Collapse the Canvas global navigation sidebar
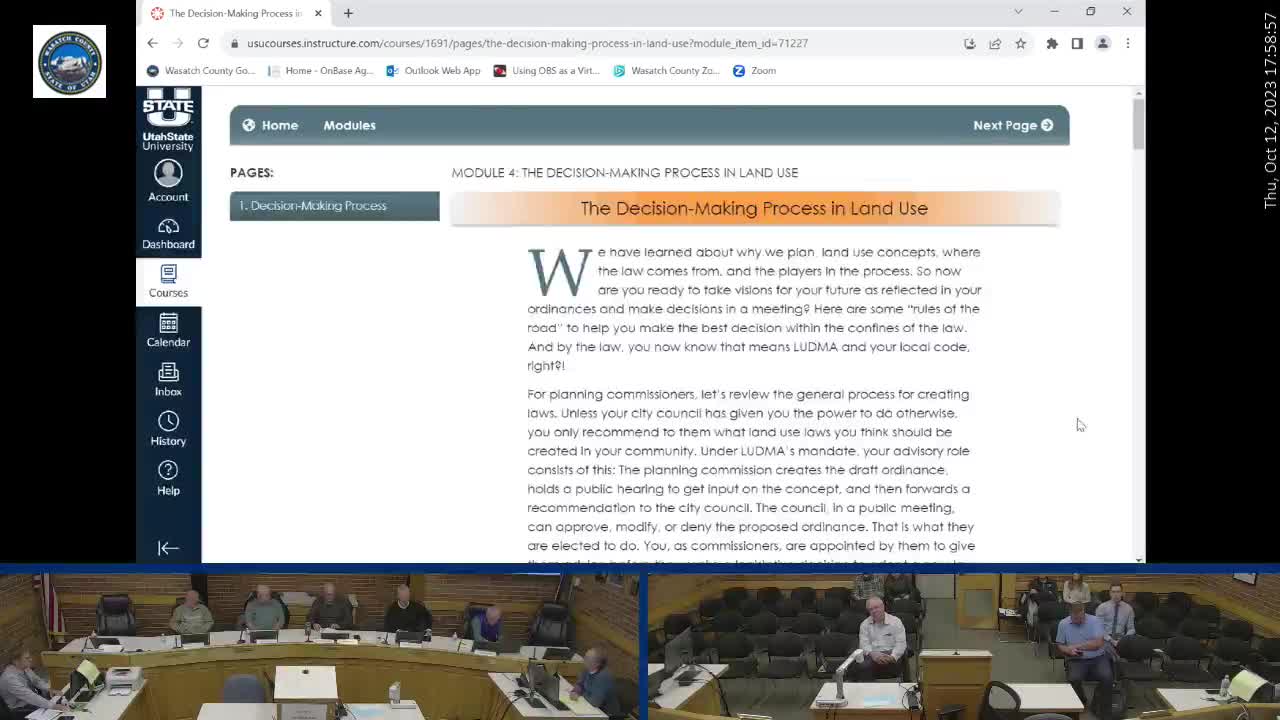 [168, 547]
